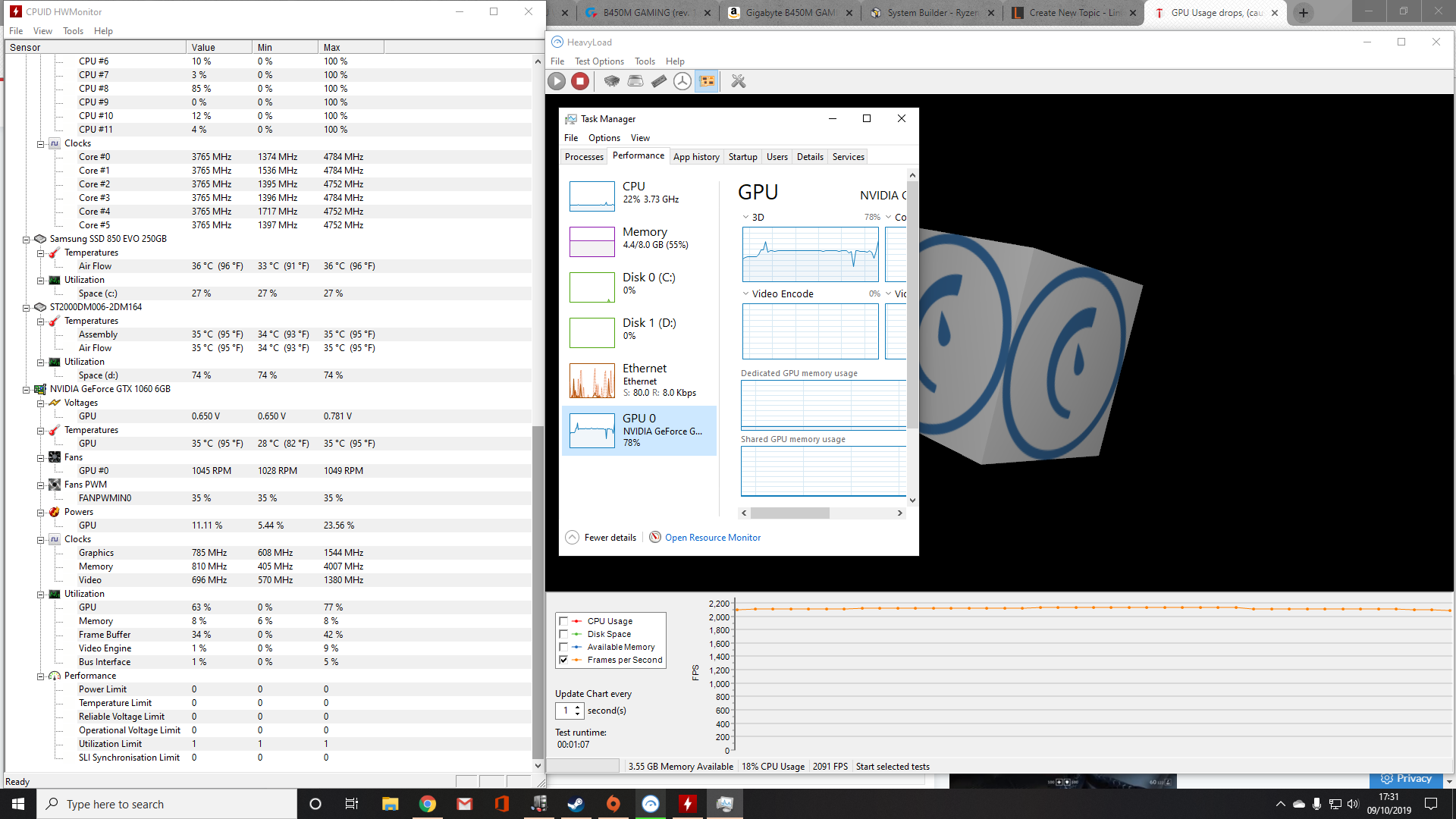Open File Explorer from taskbar
The height and width of the screenshot is (819, 1456).
click(391, 804)
